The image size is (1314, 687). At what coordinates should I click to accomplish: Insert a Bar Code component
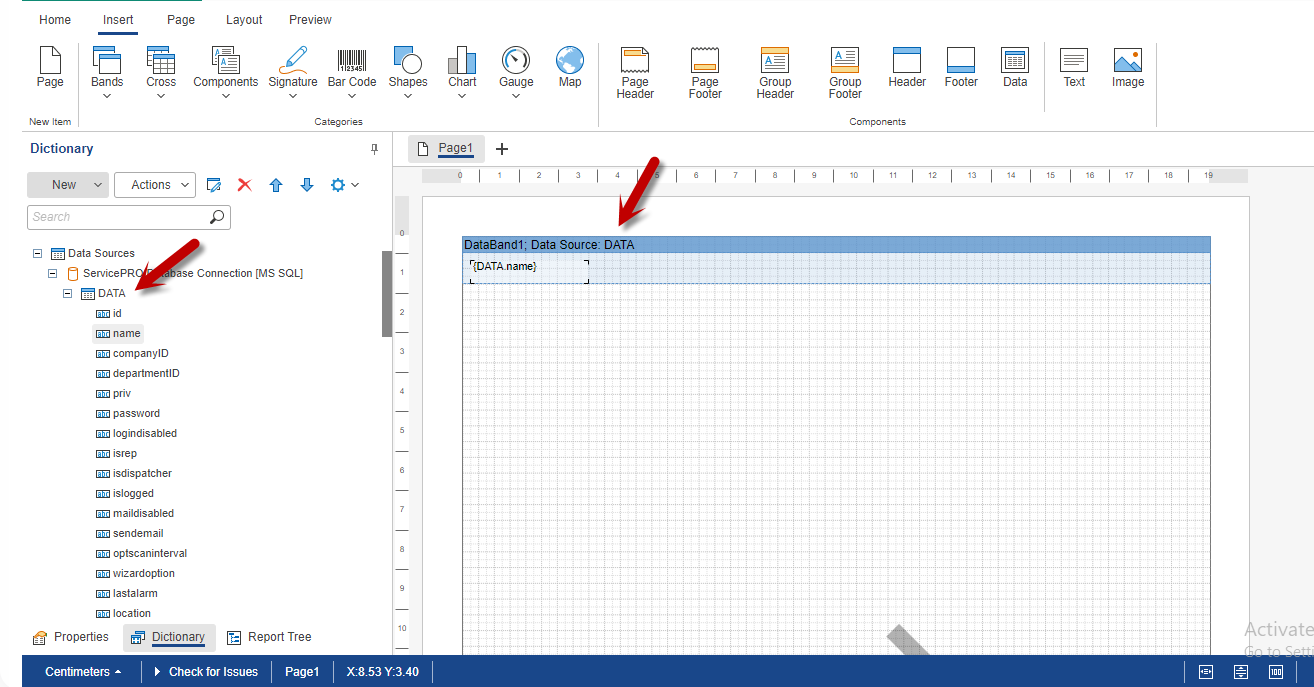[351, 68]
